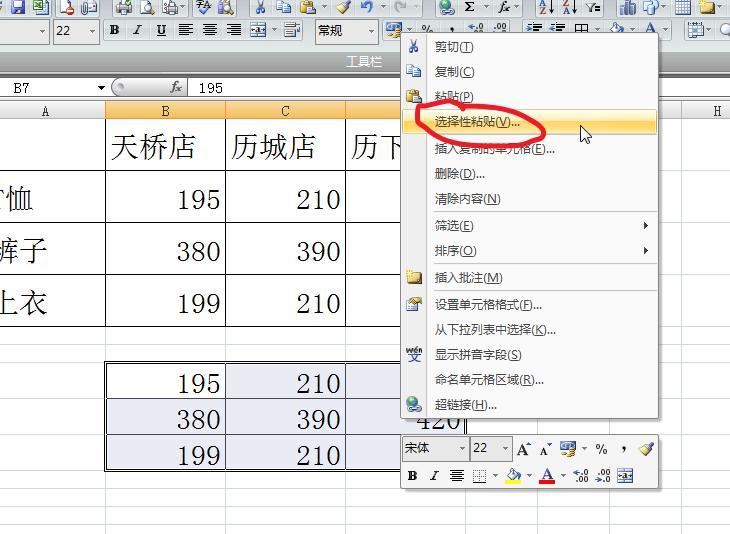The width and height of the screenshot is (730, 534).
Task: Click the hyperlink globe icon in toolbar
Action: coord(446,7)
